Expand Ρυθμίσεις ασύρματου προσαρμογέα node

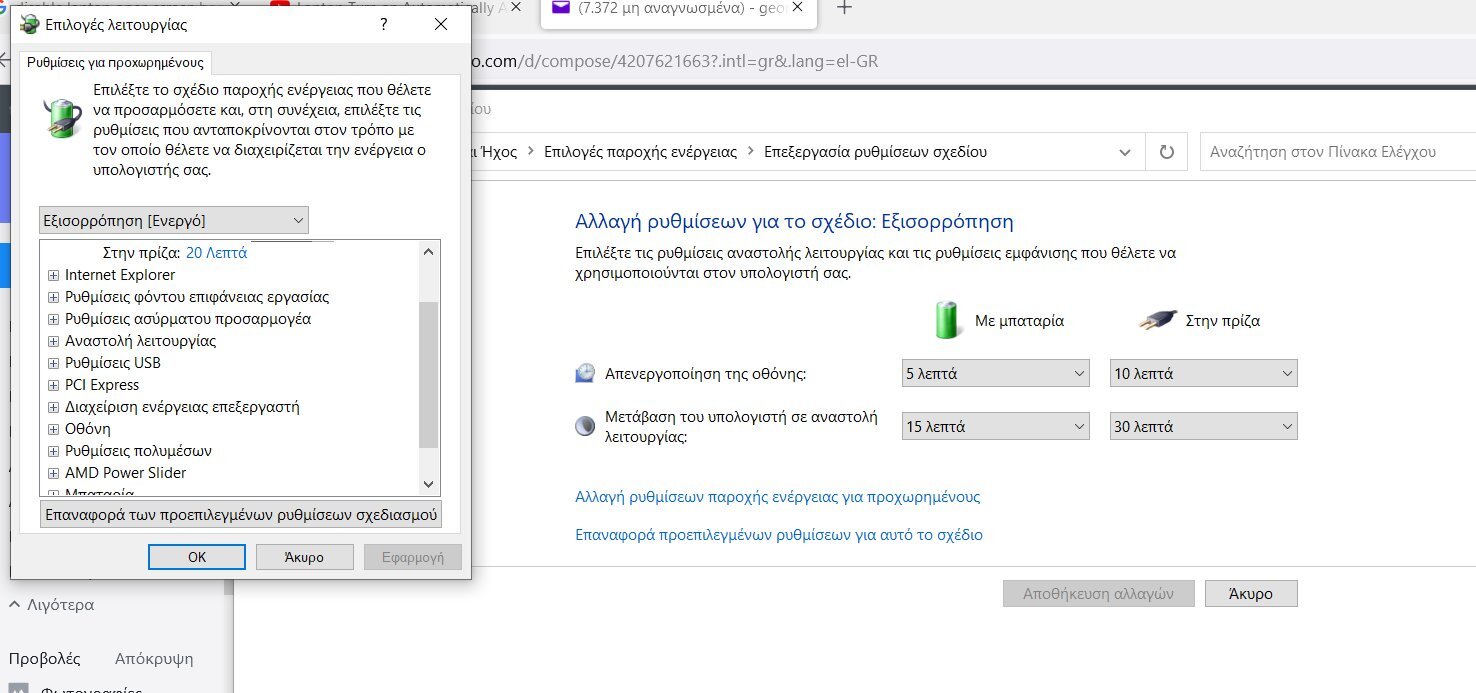coord(54,319)
